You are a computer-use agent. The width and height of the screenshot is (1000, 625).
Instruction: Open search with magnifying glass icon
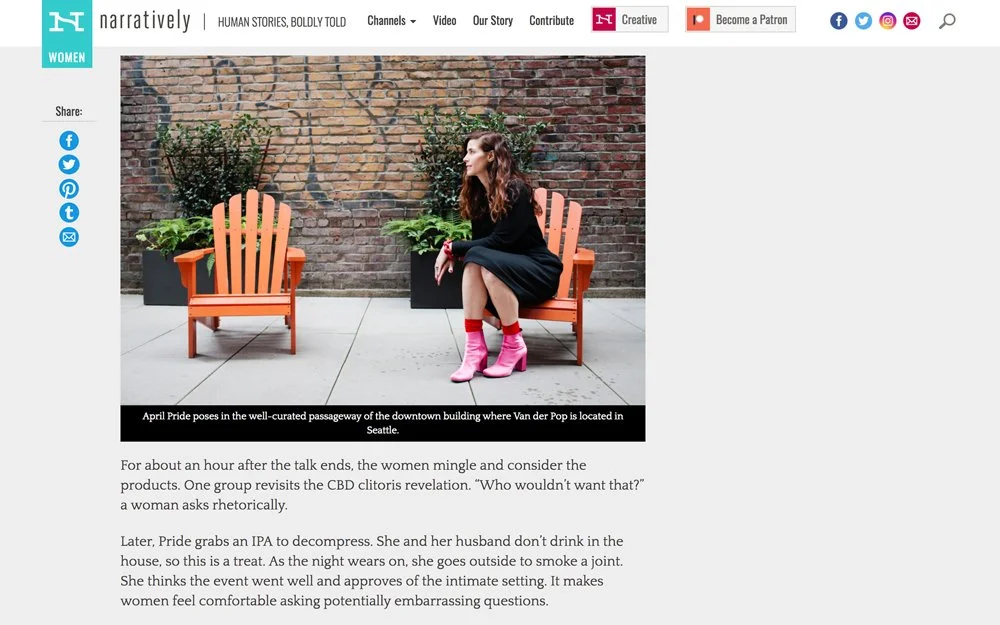pos(947,21)
